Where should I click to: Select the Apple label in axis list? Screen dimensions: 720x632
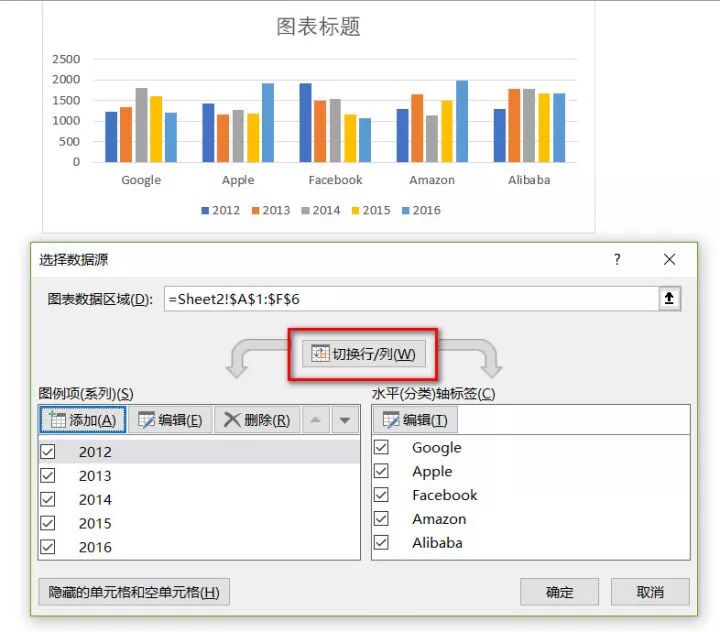pos(432,472)
